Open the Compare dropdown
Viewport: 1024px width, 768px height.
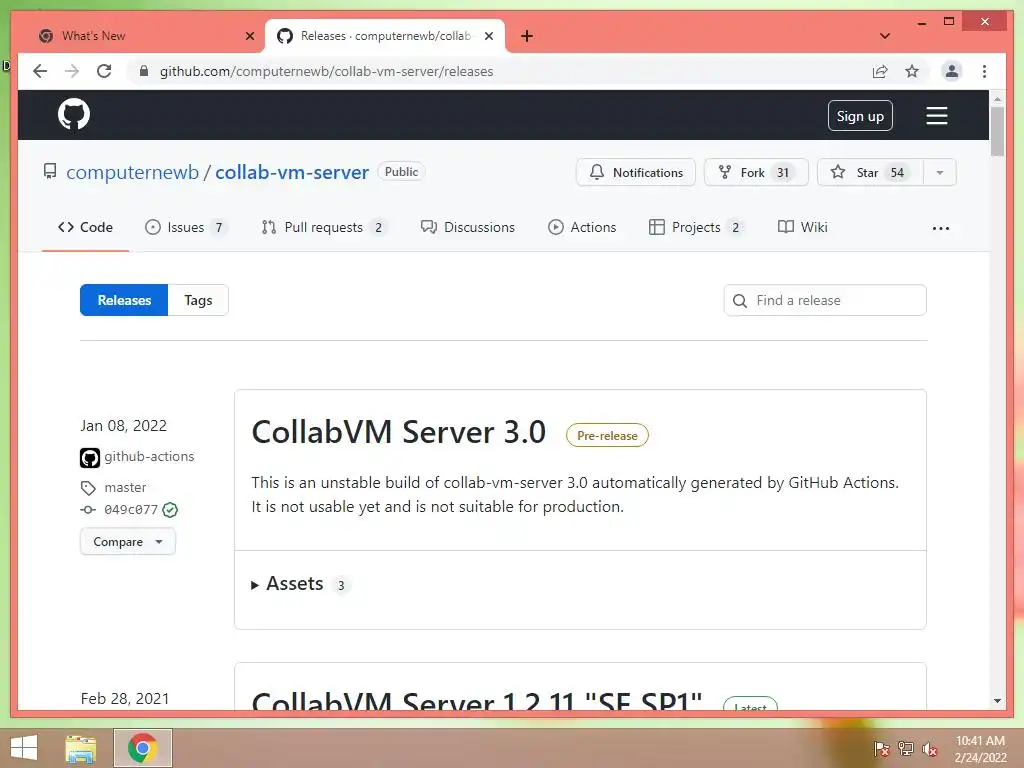click(128, 542)
